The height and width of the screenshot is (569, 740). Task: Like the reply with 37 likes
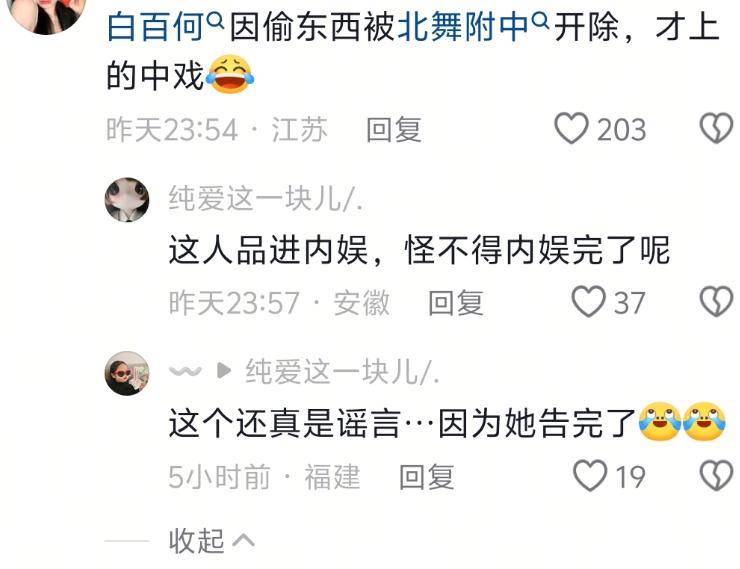(589, 301)
